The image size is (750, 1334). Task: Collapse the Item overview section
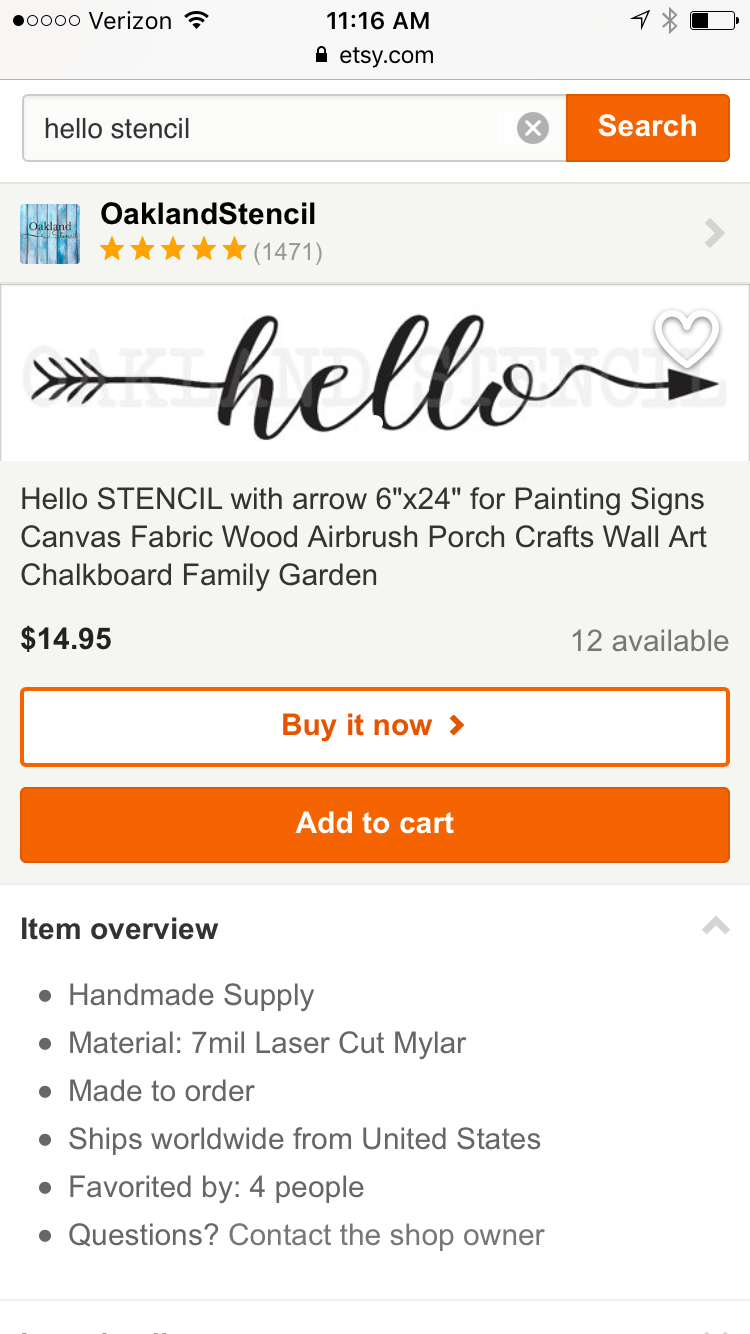(x=715, y=927)
